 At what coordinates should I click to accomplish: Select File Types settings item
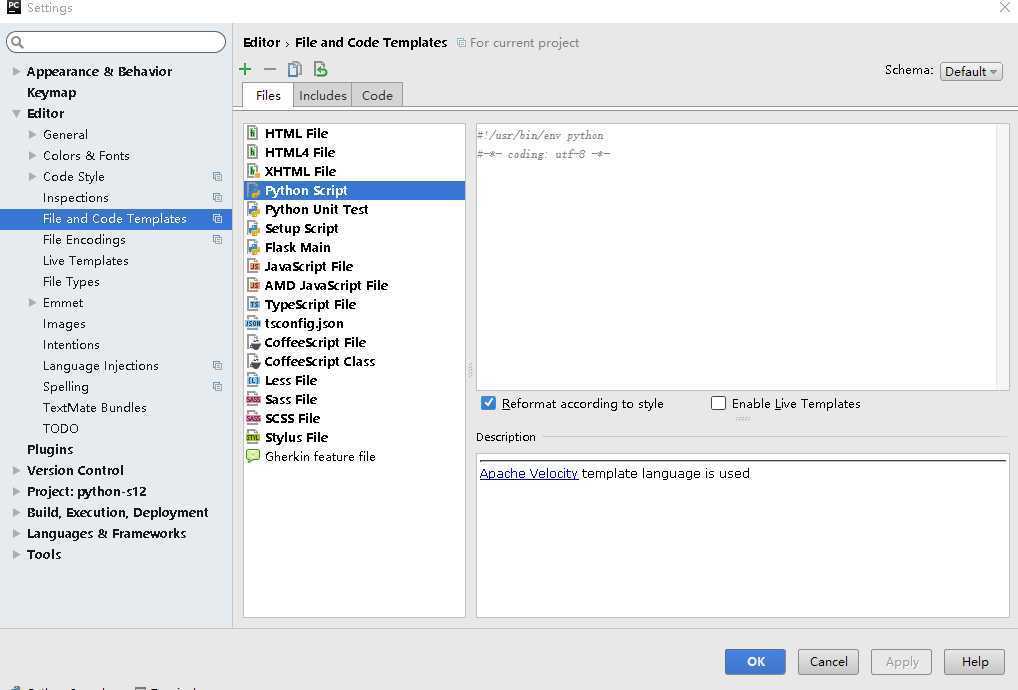[x=71, y=282]
